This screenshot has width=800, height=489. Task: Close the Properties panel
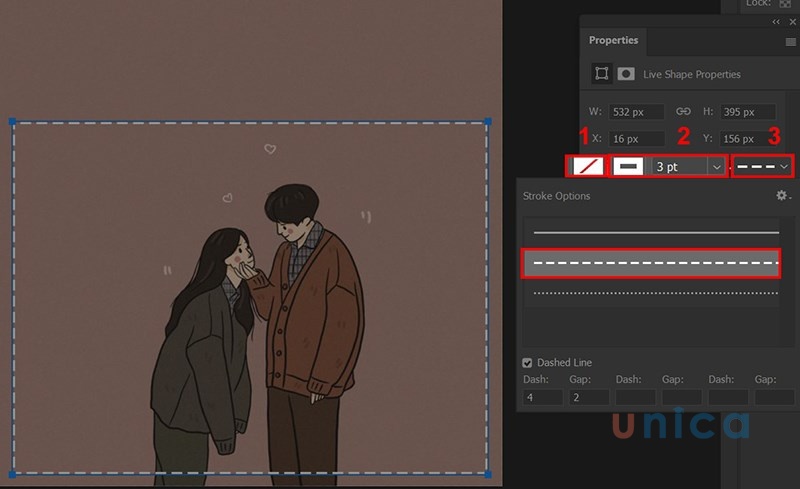point(792,22)
